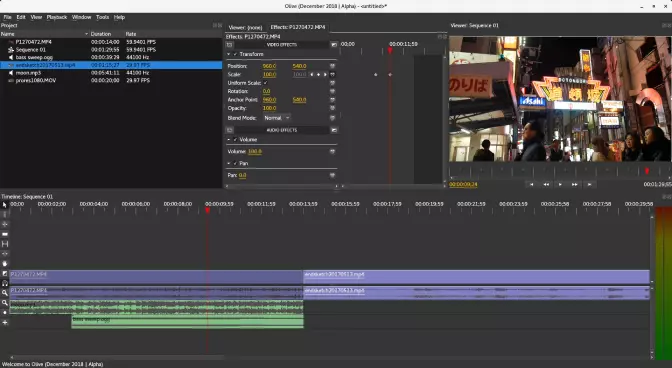Enable keyframing stopwatch for Anchor Point

(x=332, y=100)
